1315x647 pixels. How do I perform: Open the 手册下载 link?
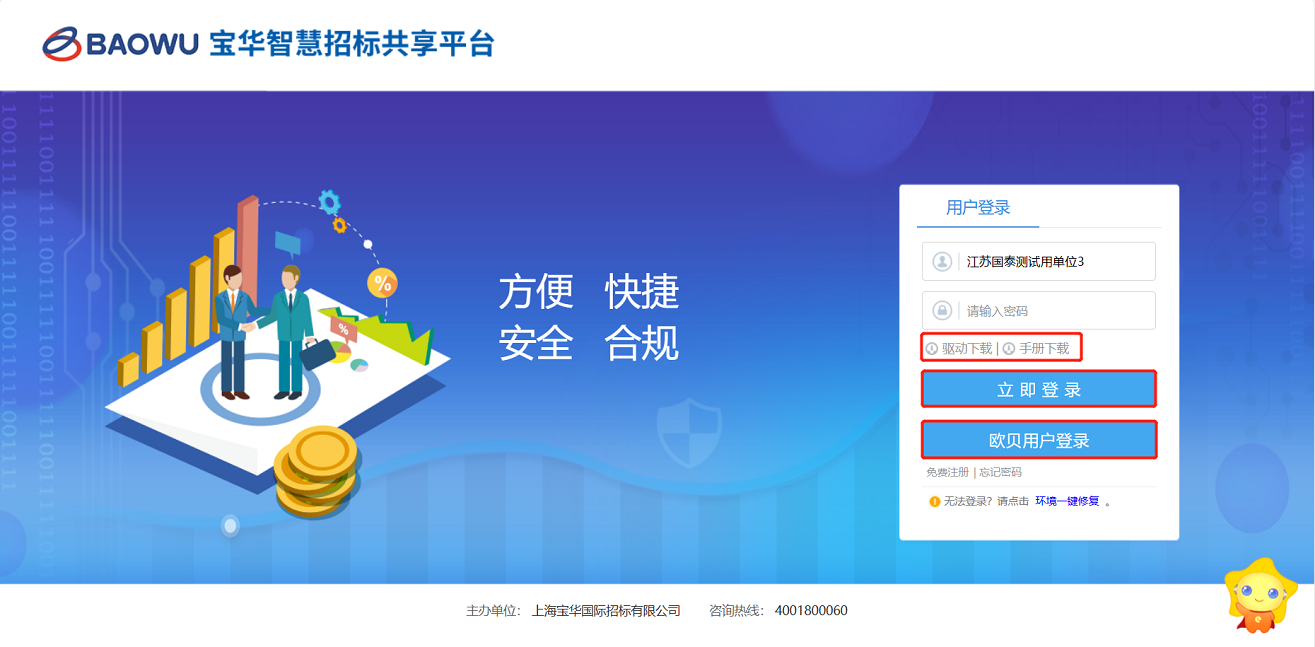tap(1044, 349)
